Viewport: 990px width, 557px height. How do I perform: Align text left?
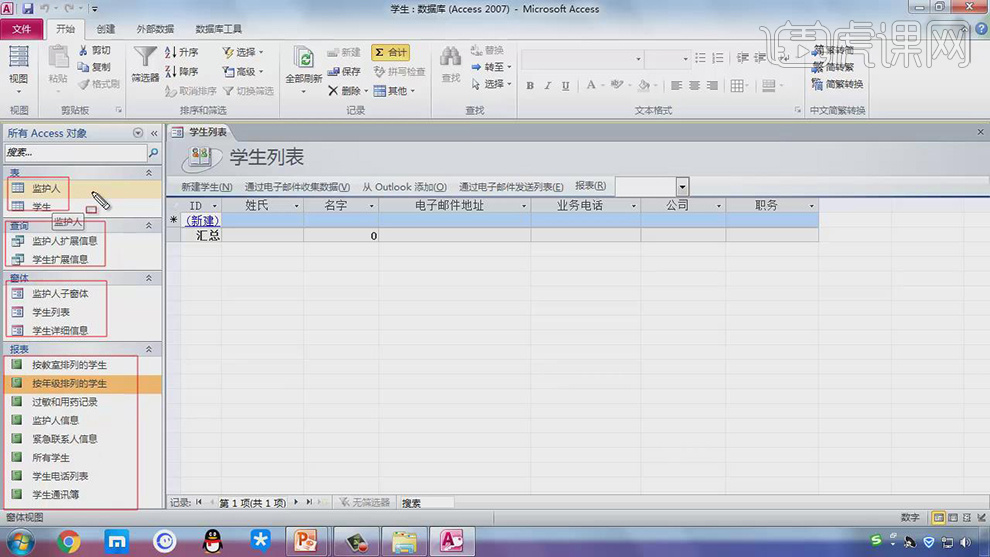[676, 85]
